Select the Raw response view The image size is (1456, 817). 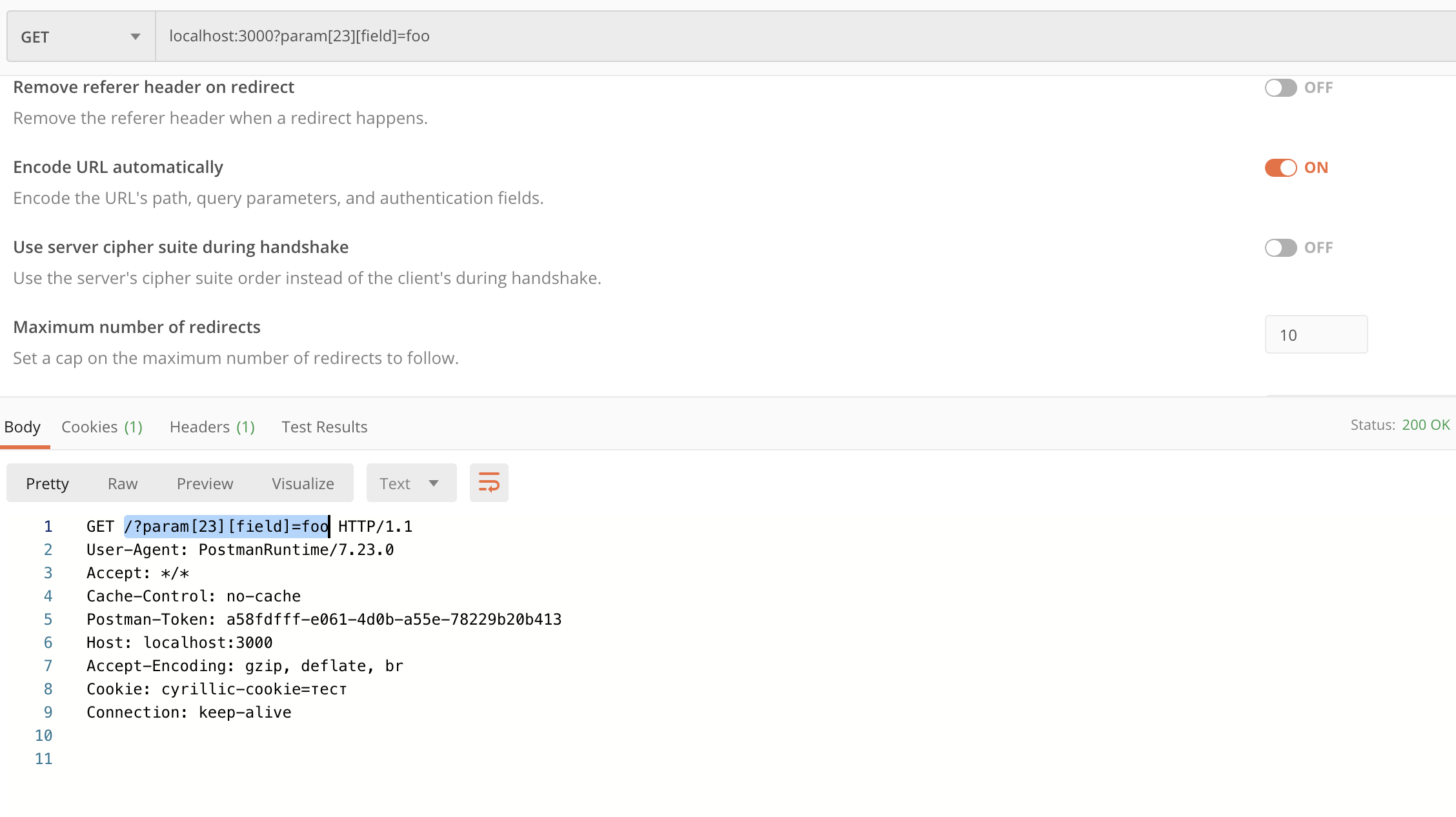(x=122, y=483)
